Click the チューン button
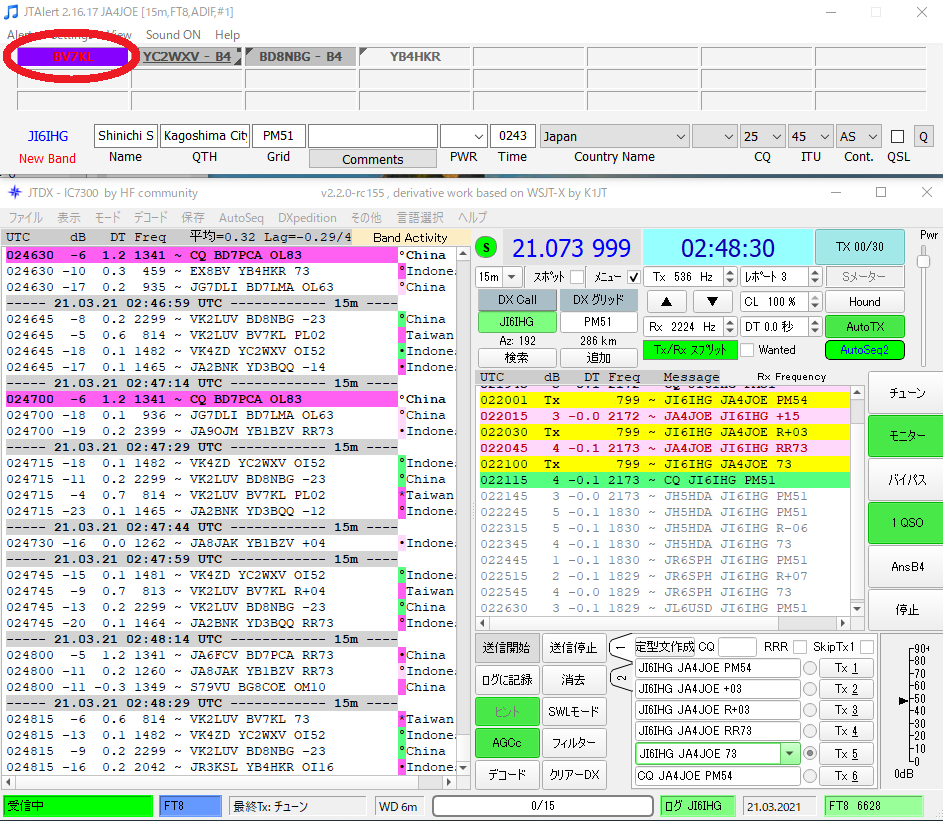The height and width of the screenshot is (821, 943). click(906, 393)
